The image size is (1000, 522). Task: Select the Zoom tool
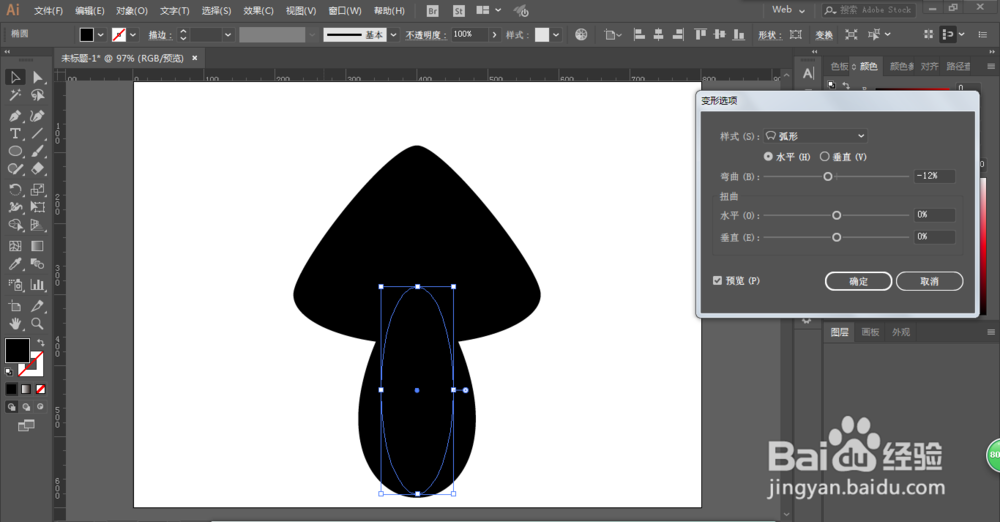[38, 324]
